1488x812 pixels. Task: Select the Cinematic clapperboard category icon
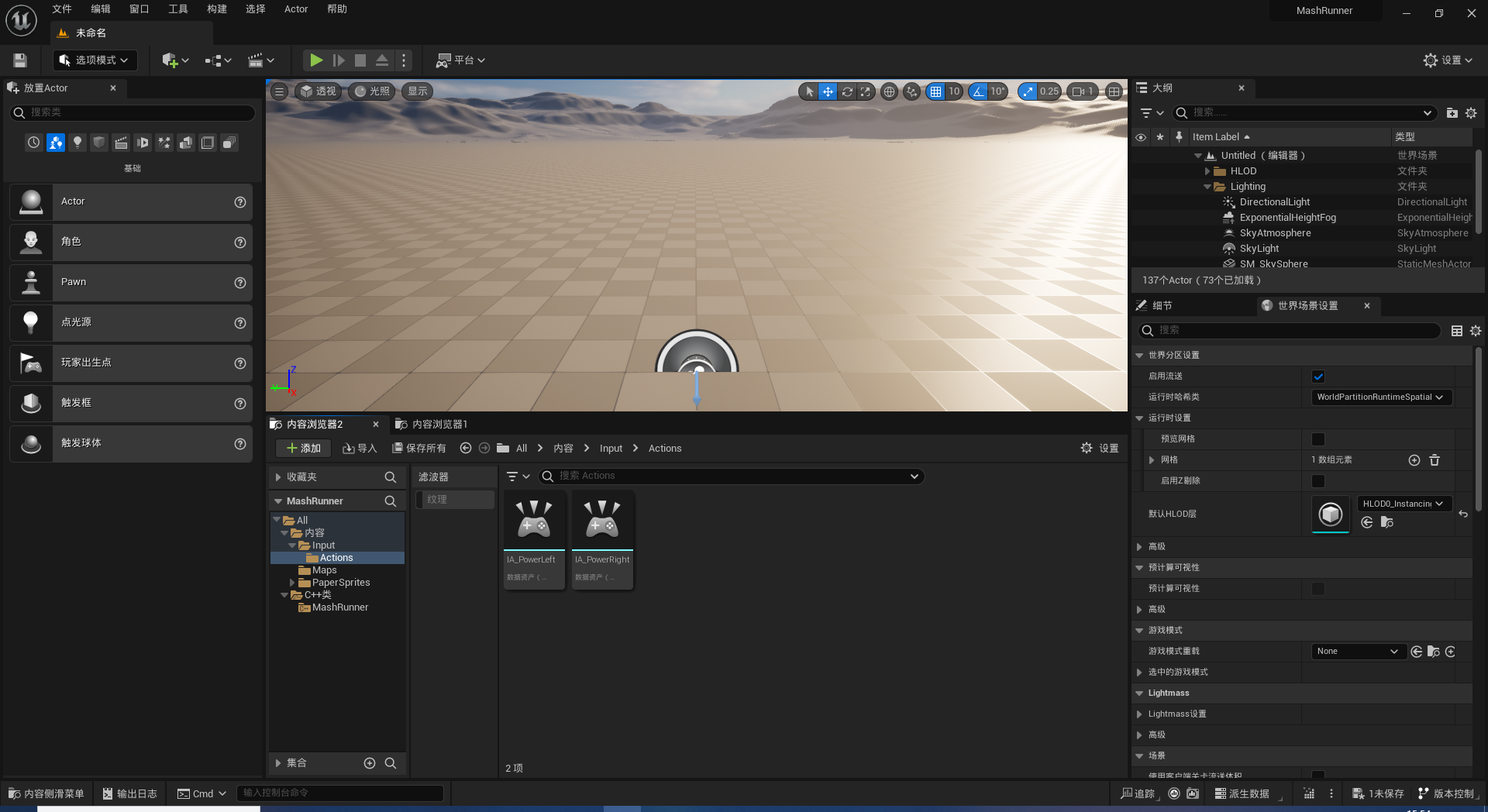(x=121, y=143)
